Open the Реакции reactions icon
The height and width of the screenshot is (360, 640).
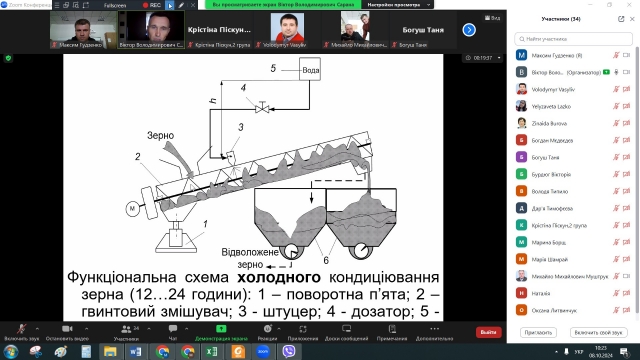267,329
